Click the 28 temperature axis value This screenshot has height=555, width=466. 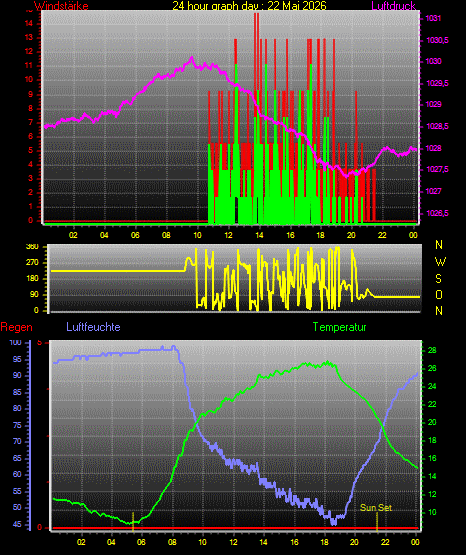coord(432,350)
